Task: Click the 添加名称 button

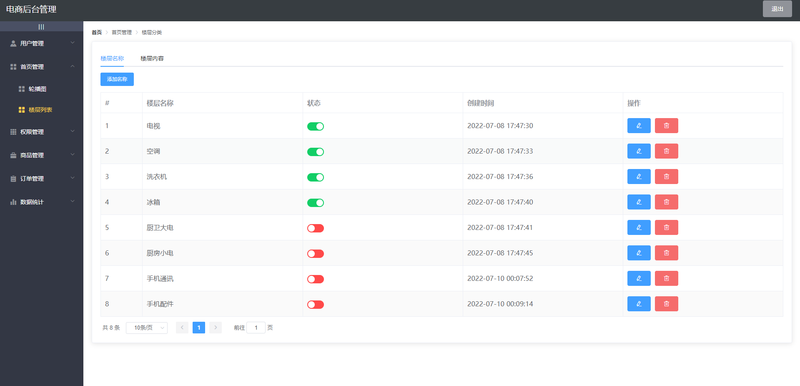Action: [x=117, y=80]
